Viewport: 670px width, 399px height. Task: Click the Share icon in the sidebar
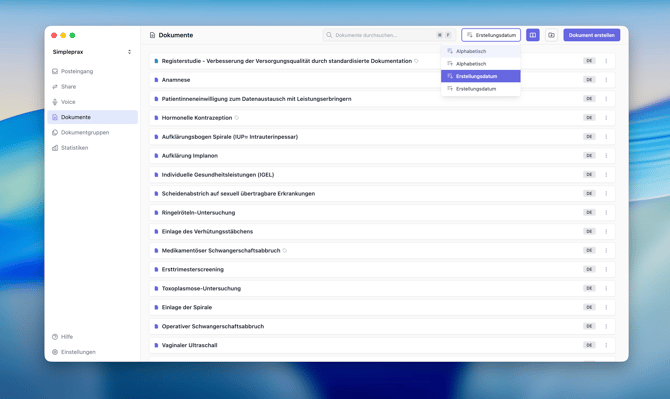[x=55, y=87]
